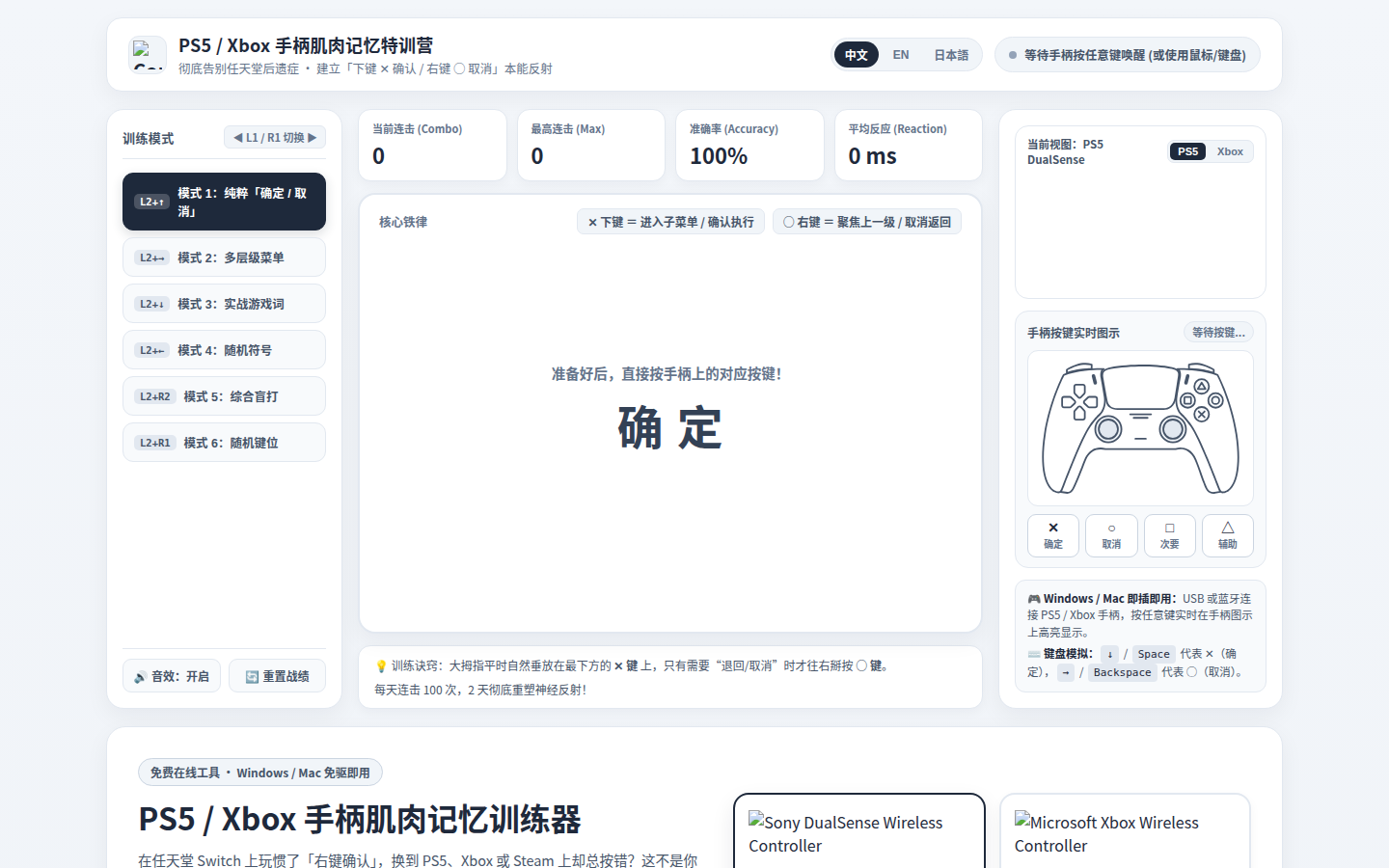1389x868 pixels.
Task: Click the gamepad wake status pill
Action: pyautogui.click(x=1128, y=55)
